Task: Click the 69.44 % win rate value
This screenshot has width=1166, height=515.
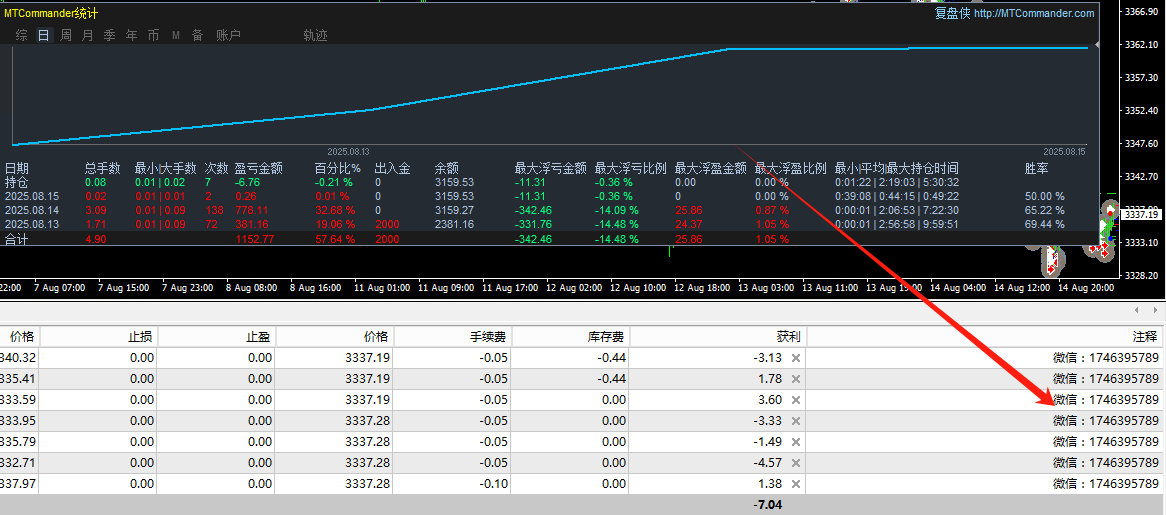Action: coord(1045,224)
